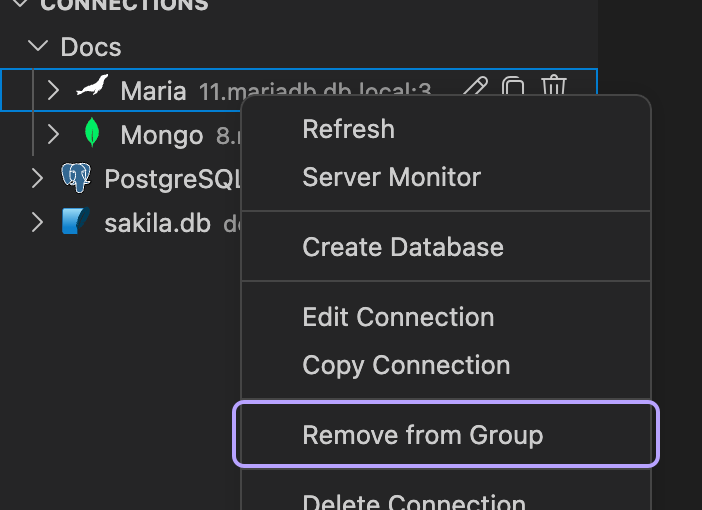Choose Refresh from the context menu

(x=446, y=129)
